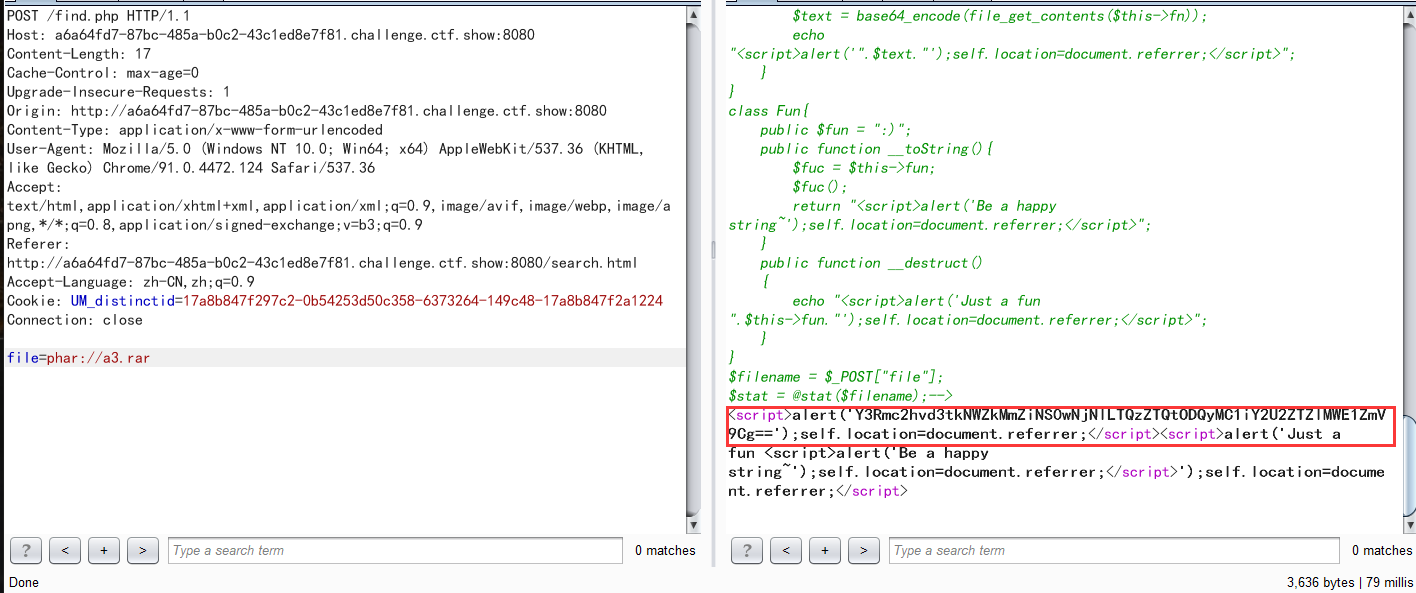Viewport: 1416px width, 593px height.
Task: Click the 'class Fun{' line in response
Action: (768, 111)
